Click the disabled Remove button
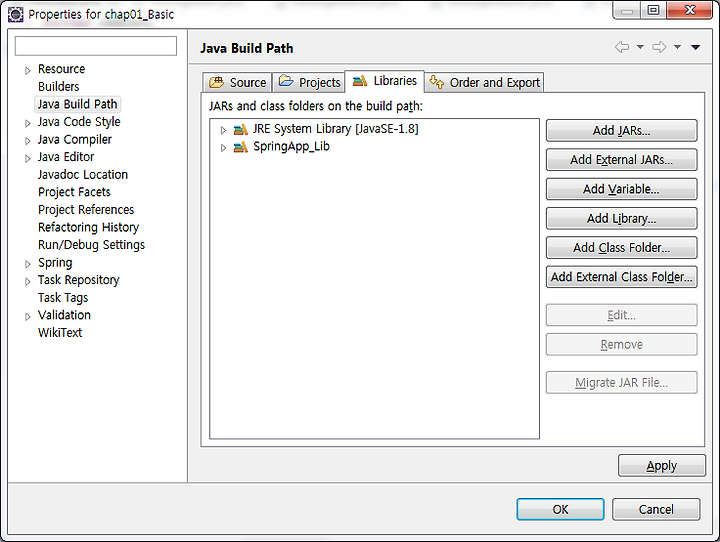This screenshot has height=542, width=720. coord(621,344)
